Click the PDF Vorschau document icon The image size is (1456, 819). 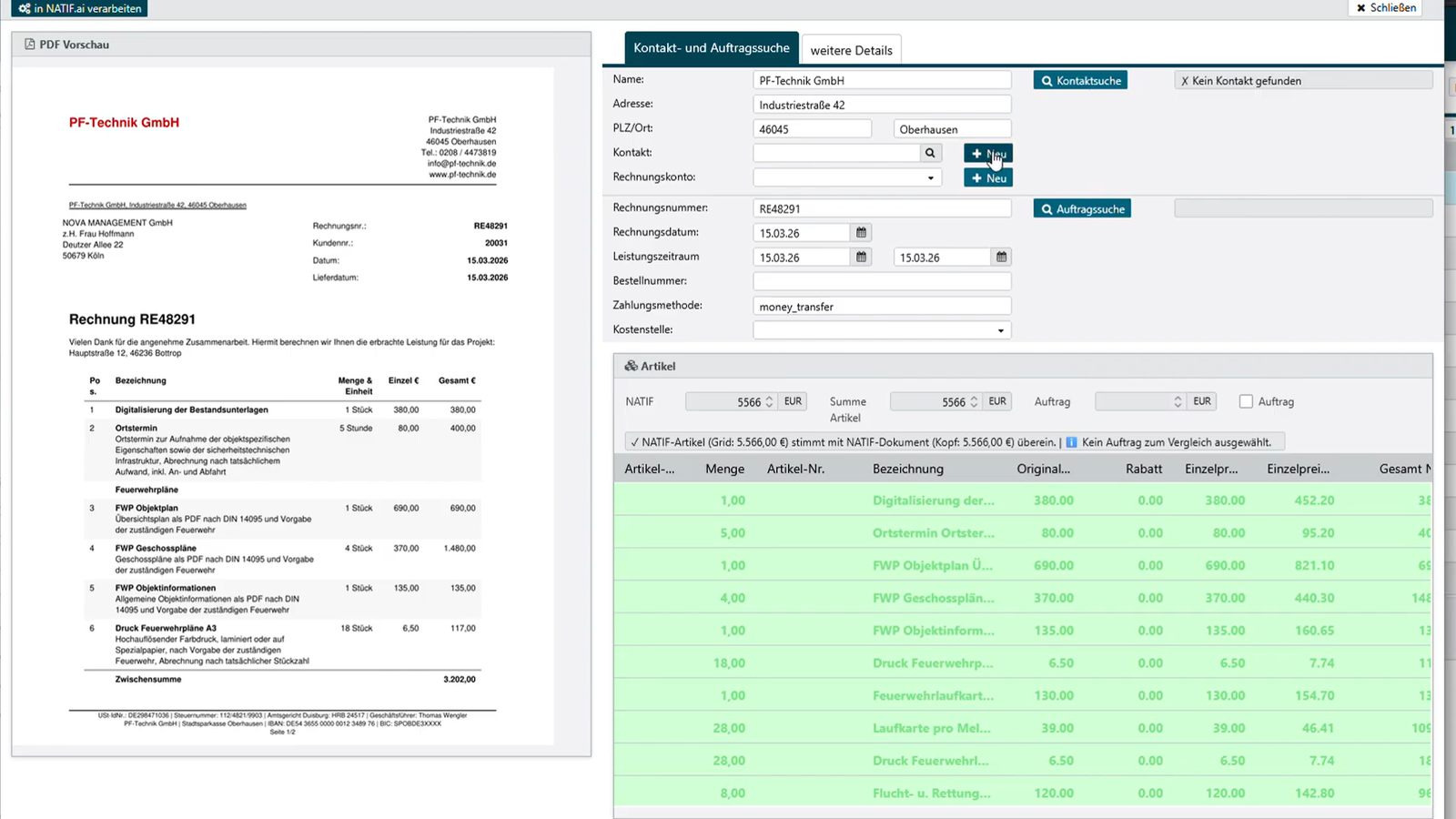point(30,44)
